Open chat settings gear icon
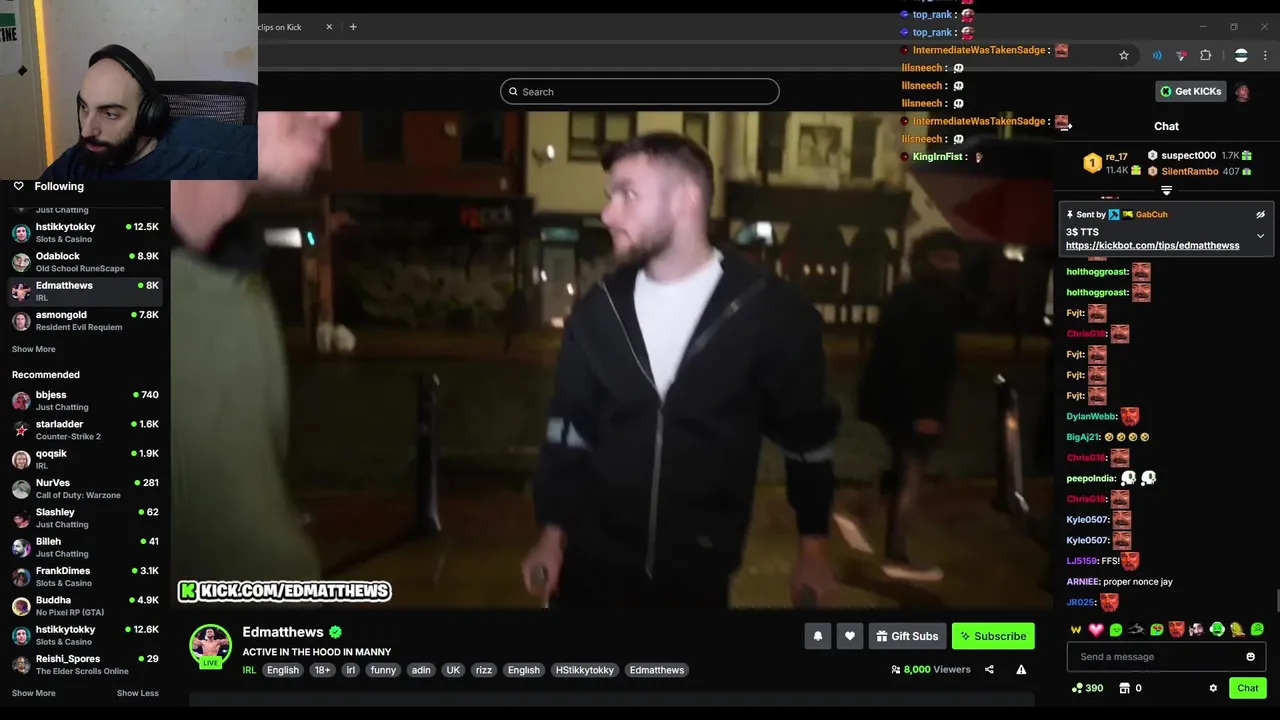The height and width of the screenshot is (720, 1280). (1213, 688)
